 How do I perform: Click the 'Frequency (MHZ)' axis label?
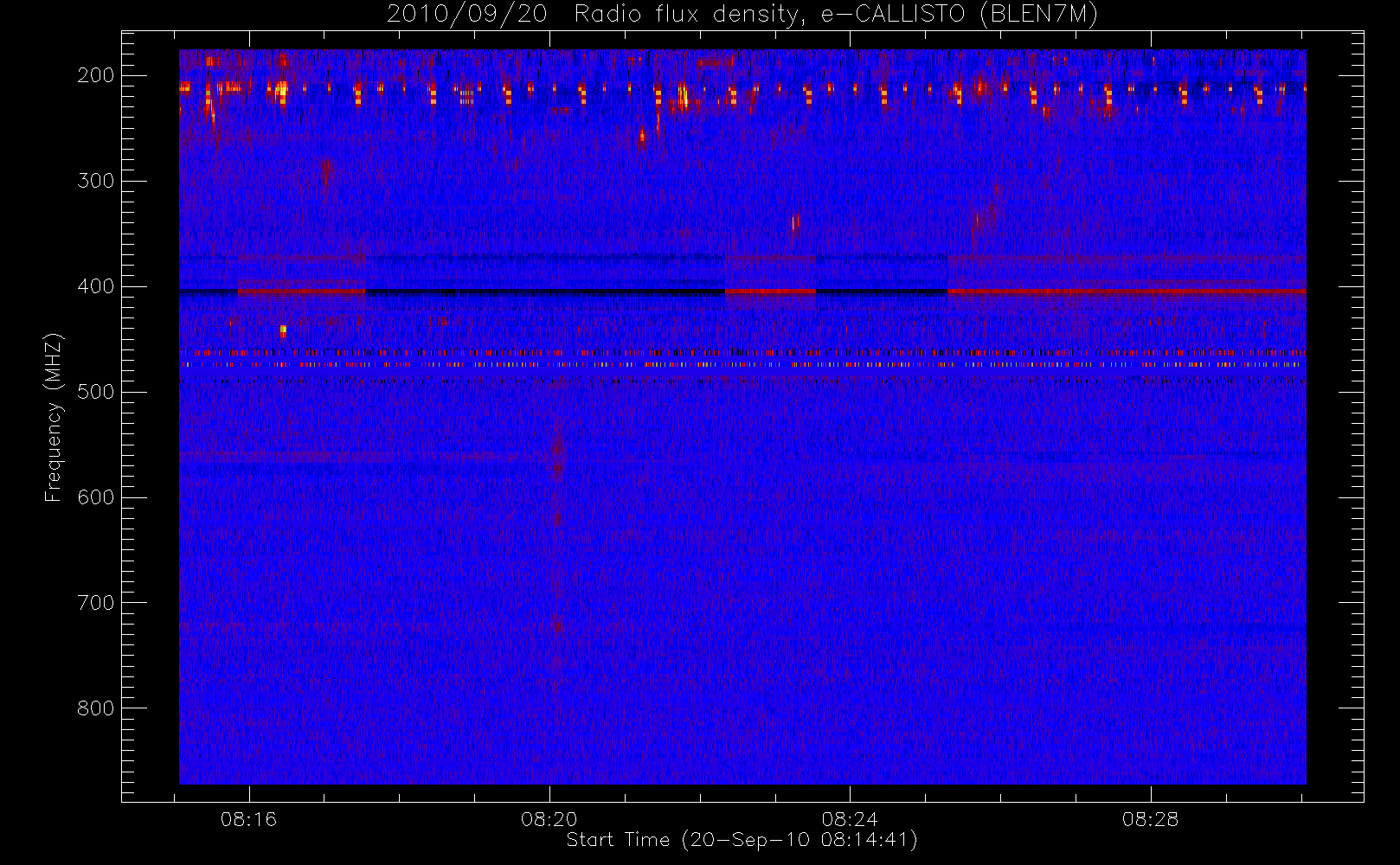[x=54, y=417]
